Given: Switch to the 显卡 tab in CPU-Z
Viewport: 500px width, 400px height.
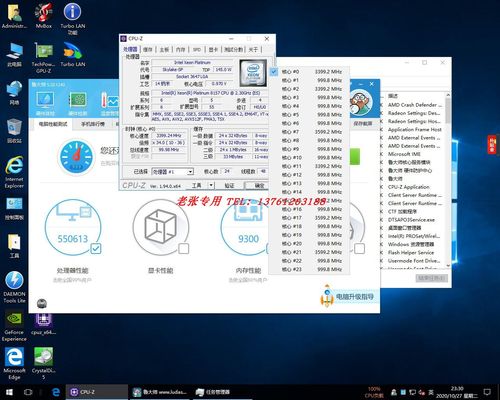Looking at the screenshot, I should point(213,50).
